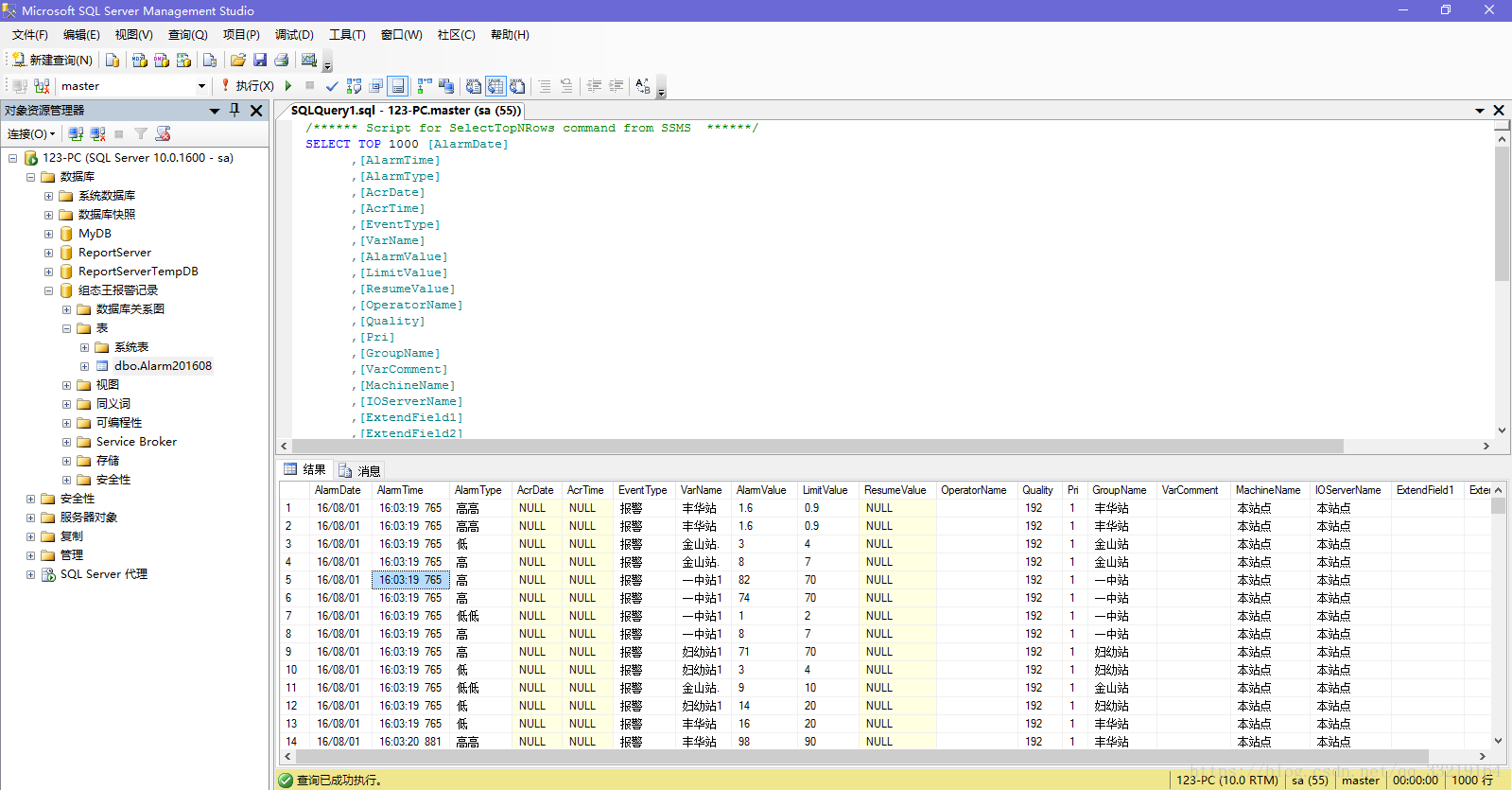Open the master database dropdown
Screen dimensions: 1512x790
201,86
